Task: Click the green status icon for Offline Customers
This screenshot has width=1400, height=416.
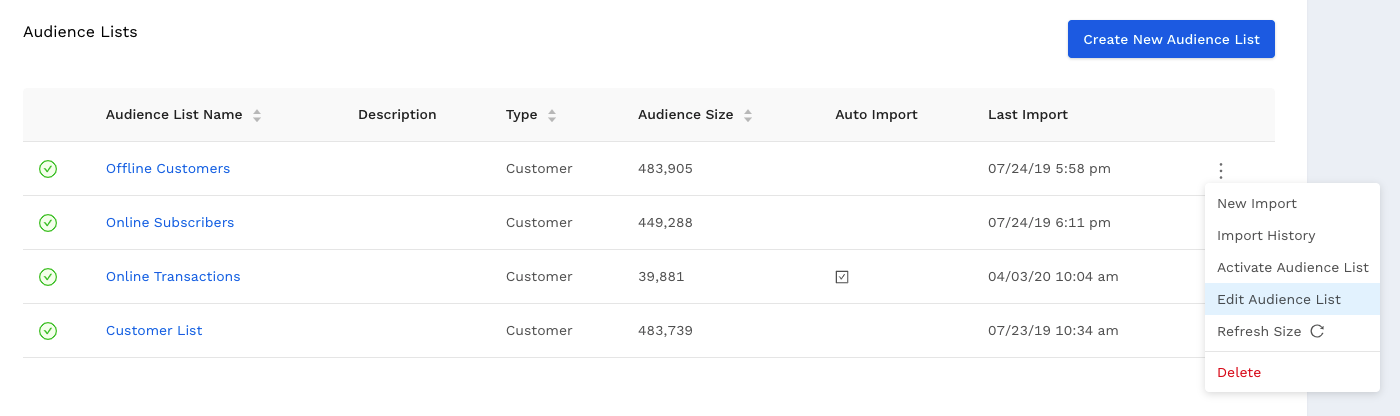Action: [48, 169]
